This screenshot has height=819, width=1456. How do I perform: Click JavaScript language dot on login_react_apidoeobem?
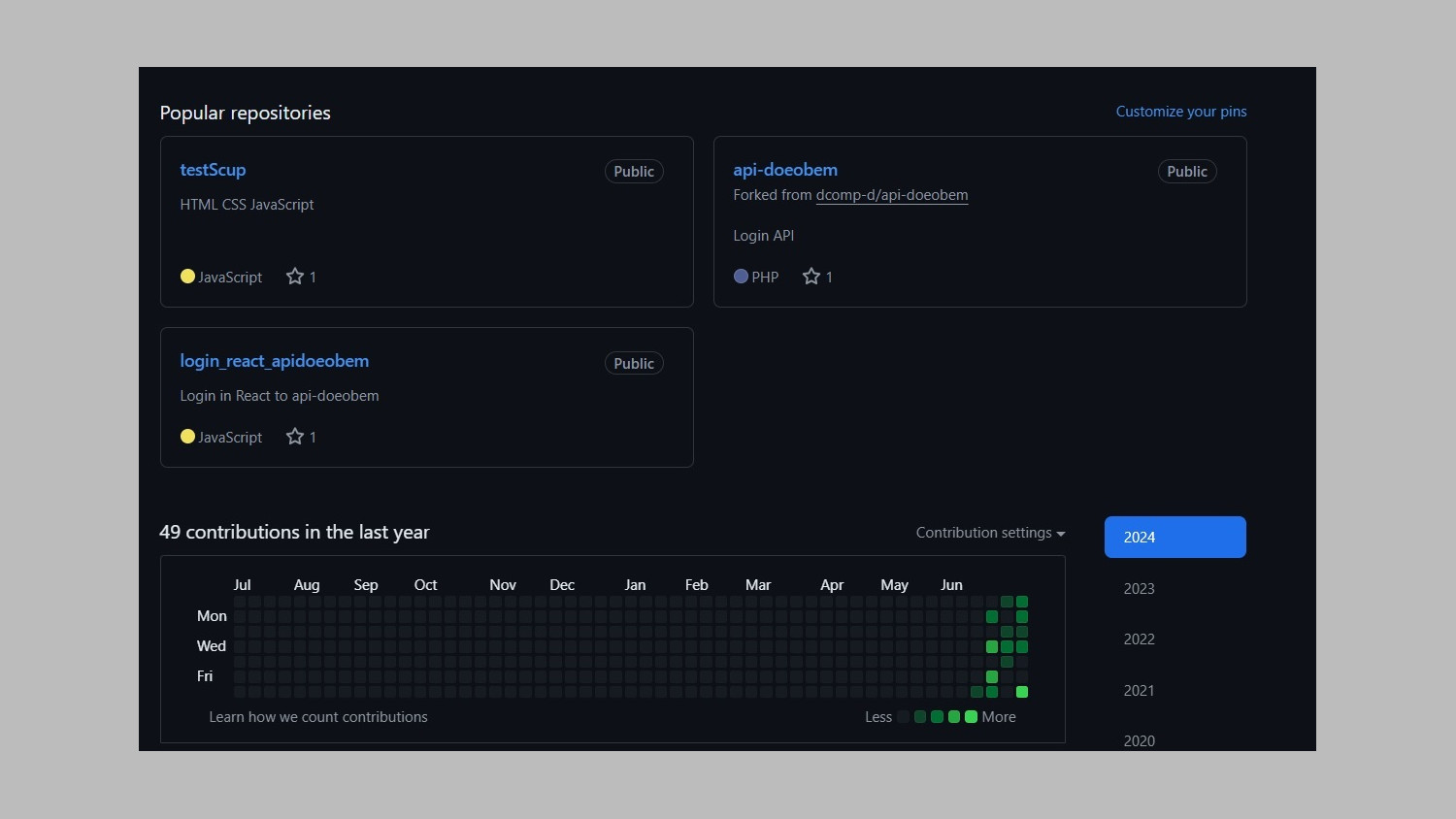(187, 437)
